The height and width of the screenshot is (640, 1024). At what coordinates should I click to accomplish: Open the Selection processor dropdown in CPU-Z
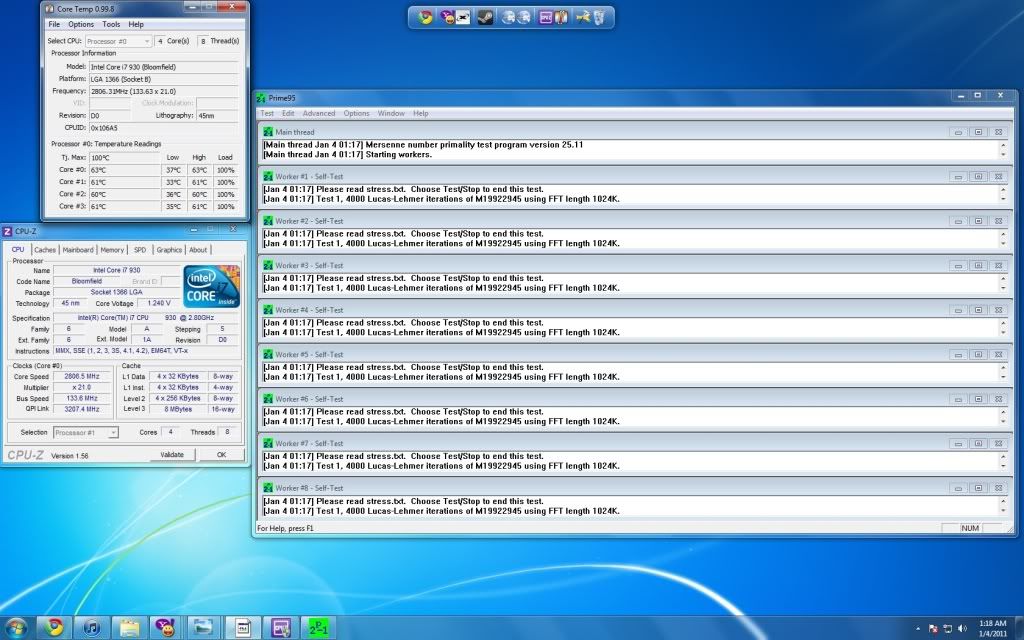click(x=114, y=432)
